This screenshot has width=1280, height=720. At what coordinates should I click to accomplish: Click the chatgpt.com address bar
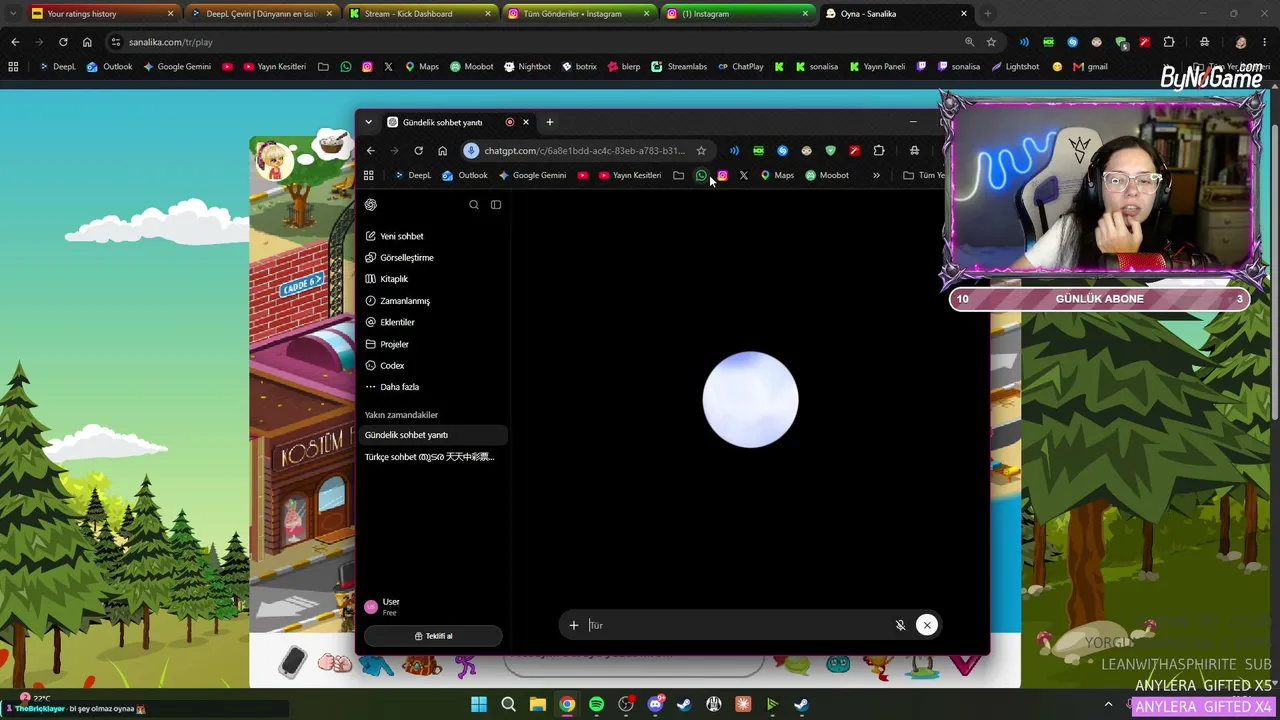(584, 151)
